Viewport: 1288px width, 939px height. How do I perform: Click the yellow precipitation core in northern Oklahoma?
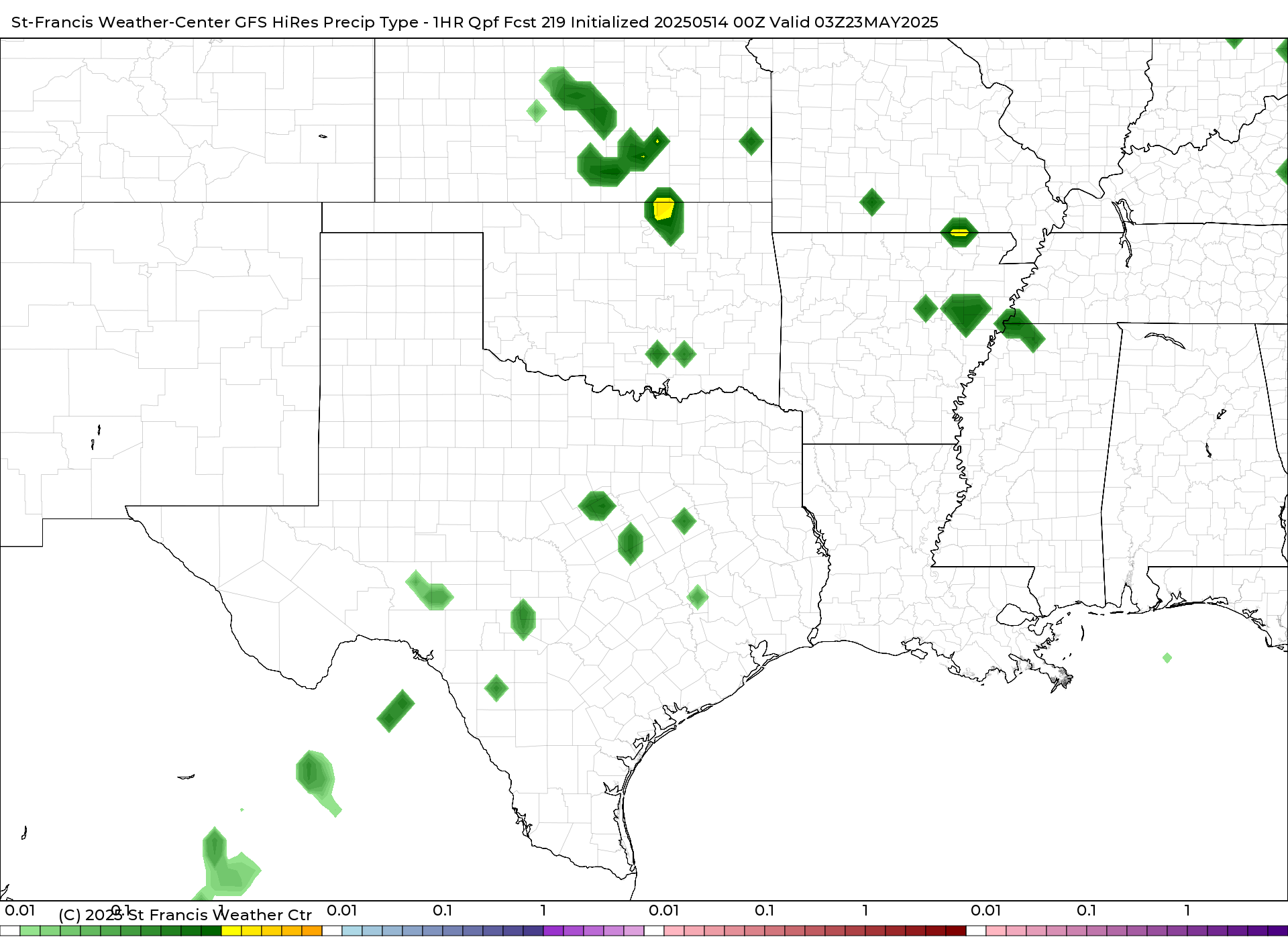click(x=663, y=209)
